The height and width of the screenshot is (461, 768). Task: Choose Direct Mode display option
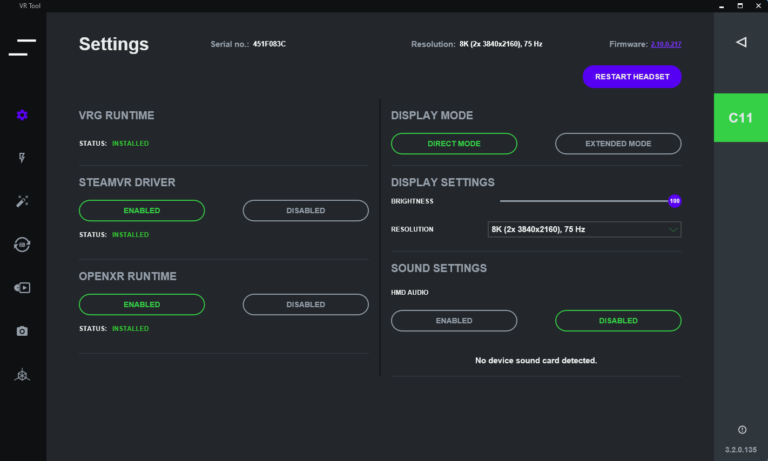coord(453,144)
